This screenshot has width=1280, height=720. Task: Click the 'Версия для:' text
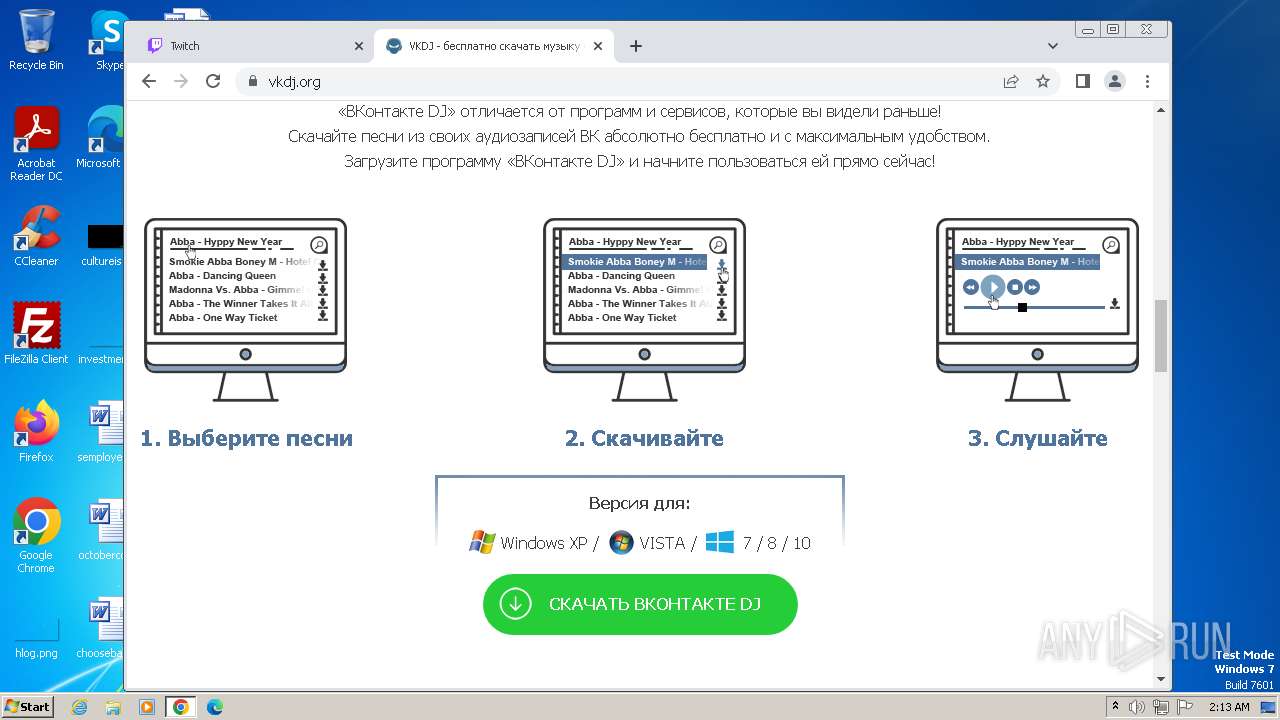[x=640, y=503]
